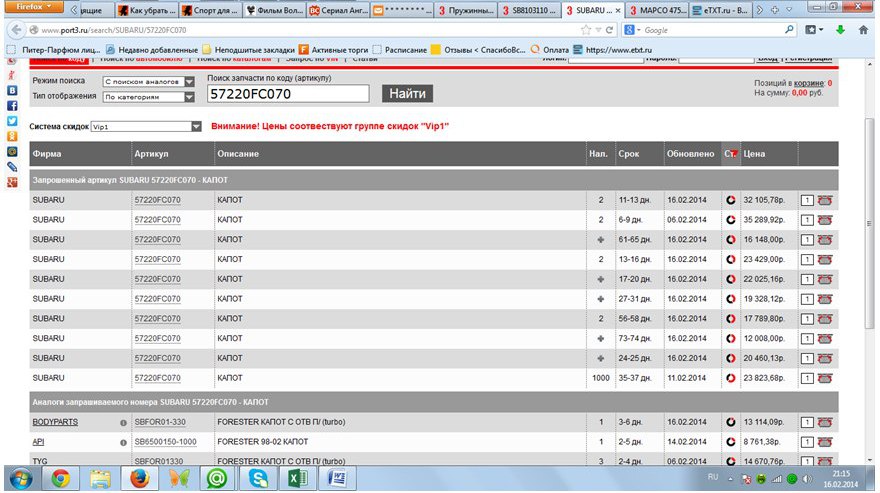
Task: Click volume icon in system tray
Action: pyautogui.click(x=807, y=479)
